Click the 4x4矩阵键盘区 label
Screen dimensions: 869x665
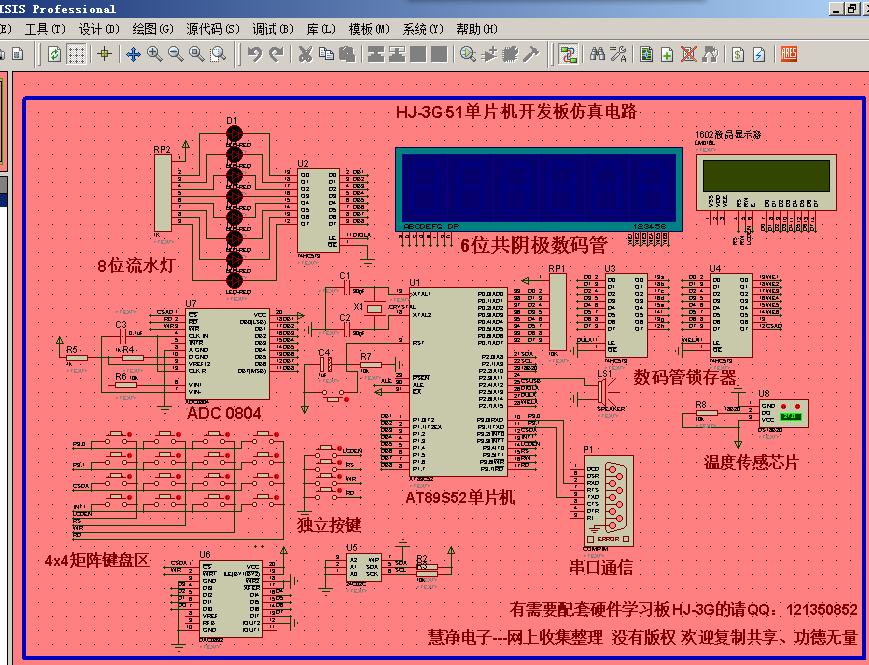tap(97, 560)
